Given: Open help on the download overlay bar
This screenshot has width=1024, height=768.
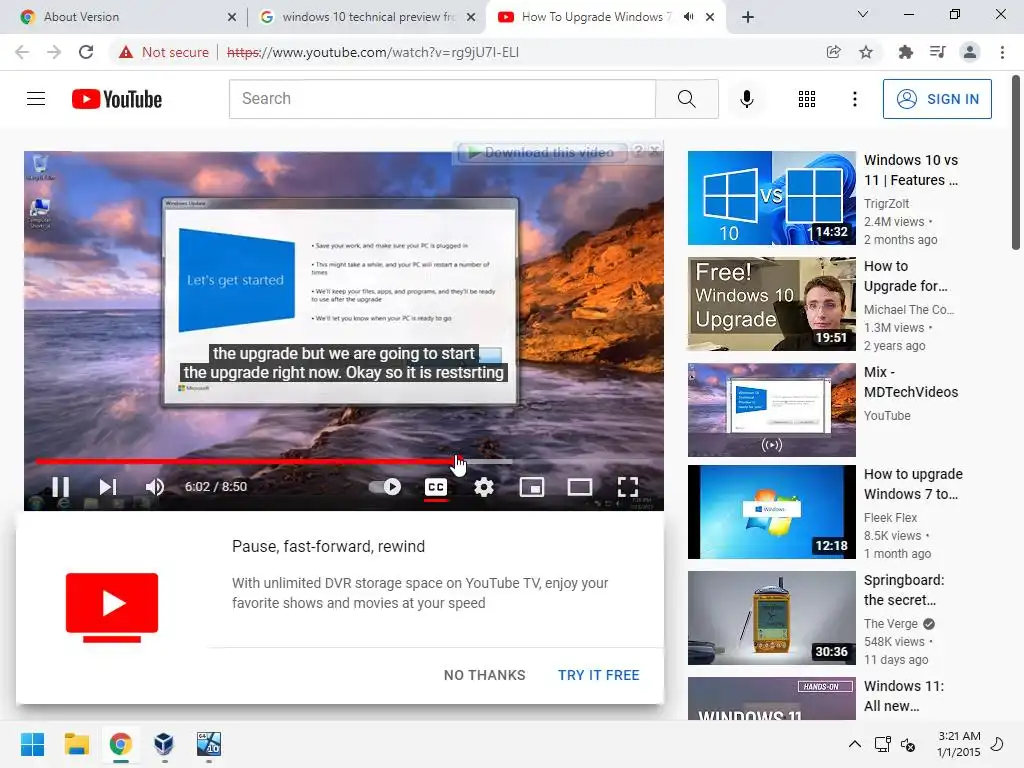Looking at the screenshot, I should pyautogui.click(x=638, y=151).
